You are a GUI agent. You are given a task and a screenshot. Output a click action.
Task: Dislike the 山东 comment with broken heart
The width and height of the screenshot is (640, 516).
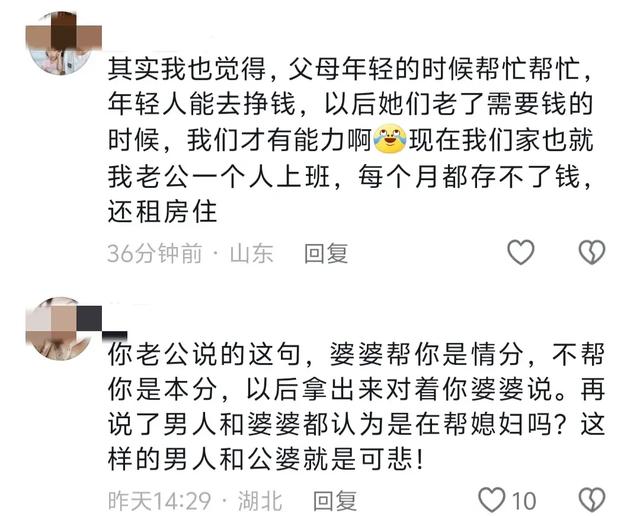(x=592, y=252)
